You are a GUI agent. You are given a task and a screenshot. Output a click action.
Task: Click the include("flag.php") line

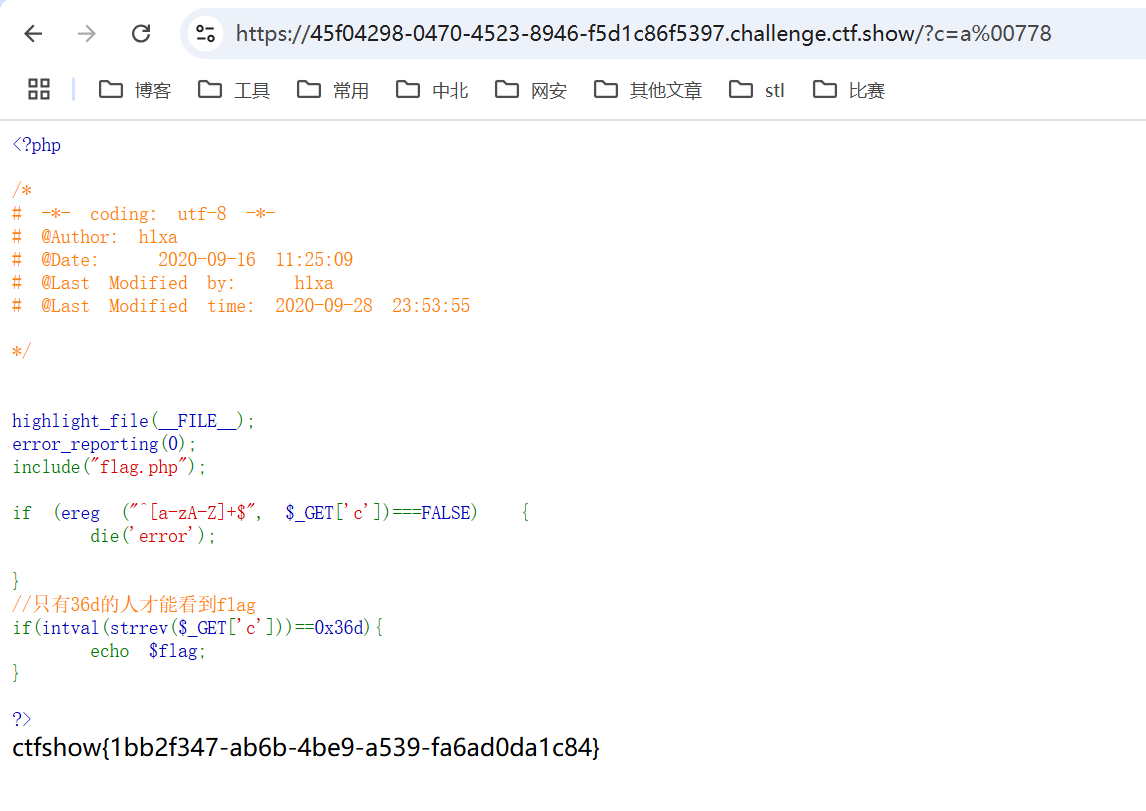tap(109, 467)
